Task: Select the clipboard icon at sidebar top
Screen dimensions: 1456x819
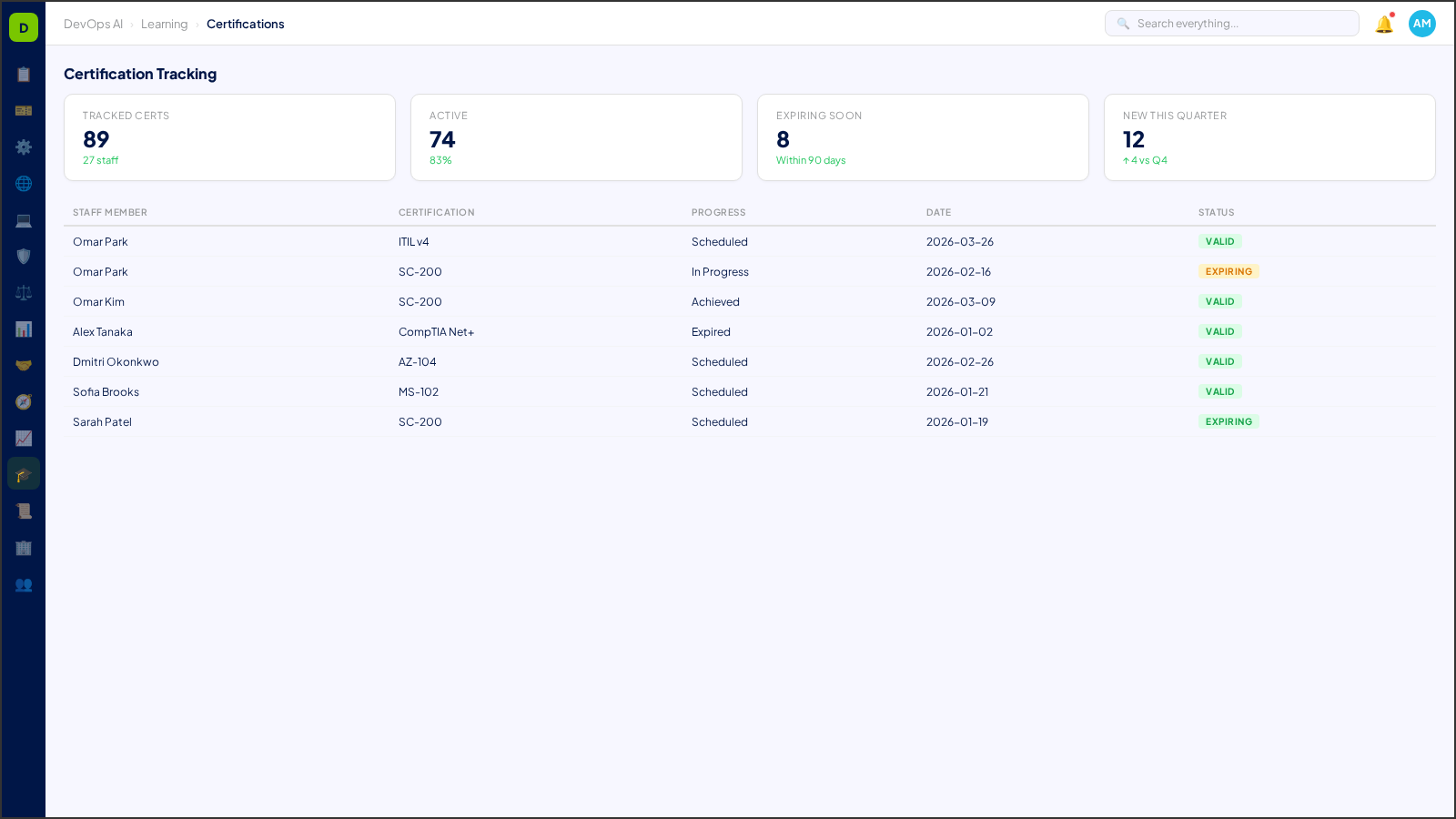Action: click(24, 75)
